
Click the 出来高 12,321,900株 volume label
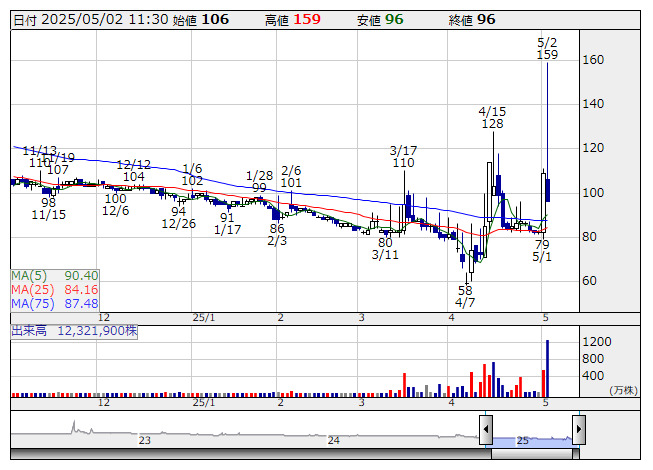[74, 328]
